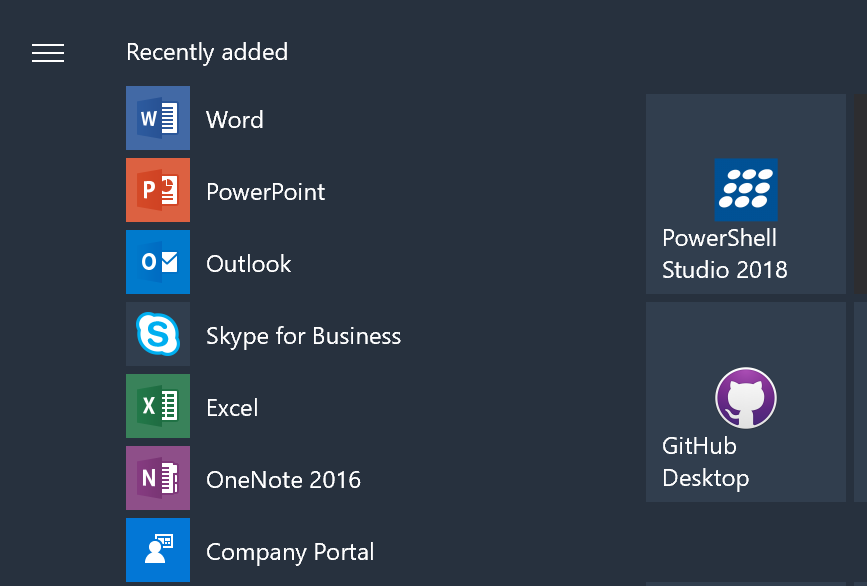
Task: Click the Word app icon
Action: tap(158, 118)
